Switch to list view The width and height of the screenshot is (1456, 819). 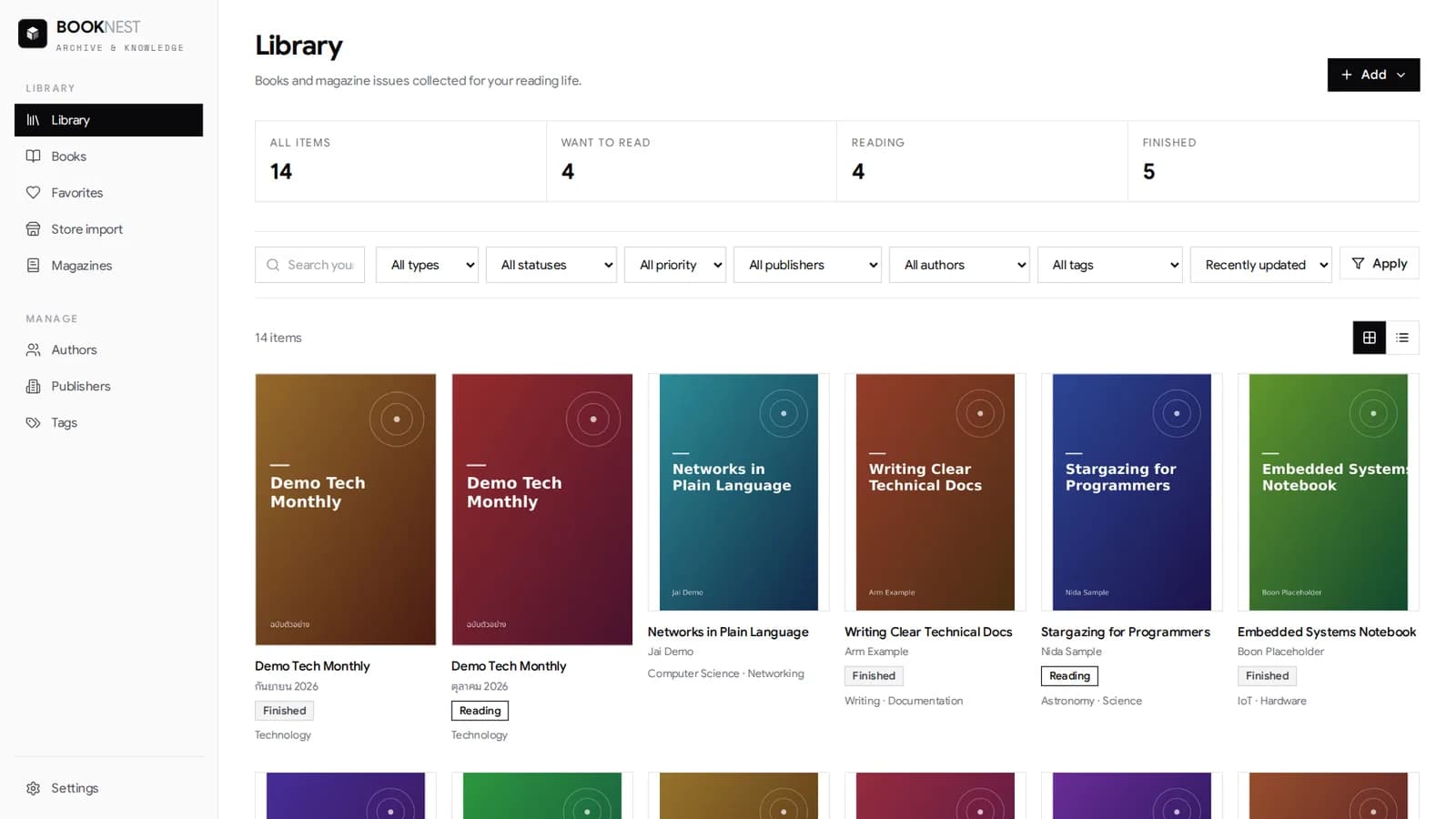(1402, 338)
